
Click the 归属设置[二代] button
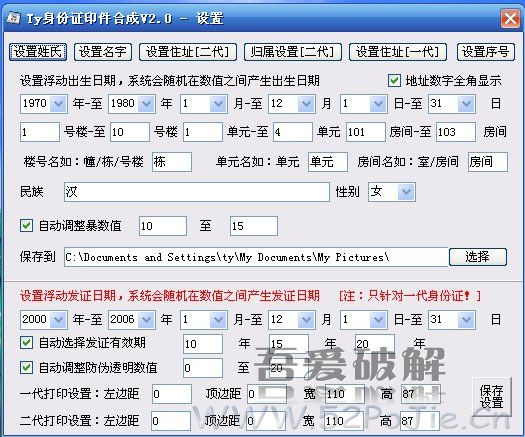pos(293,52)
